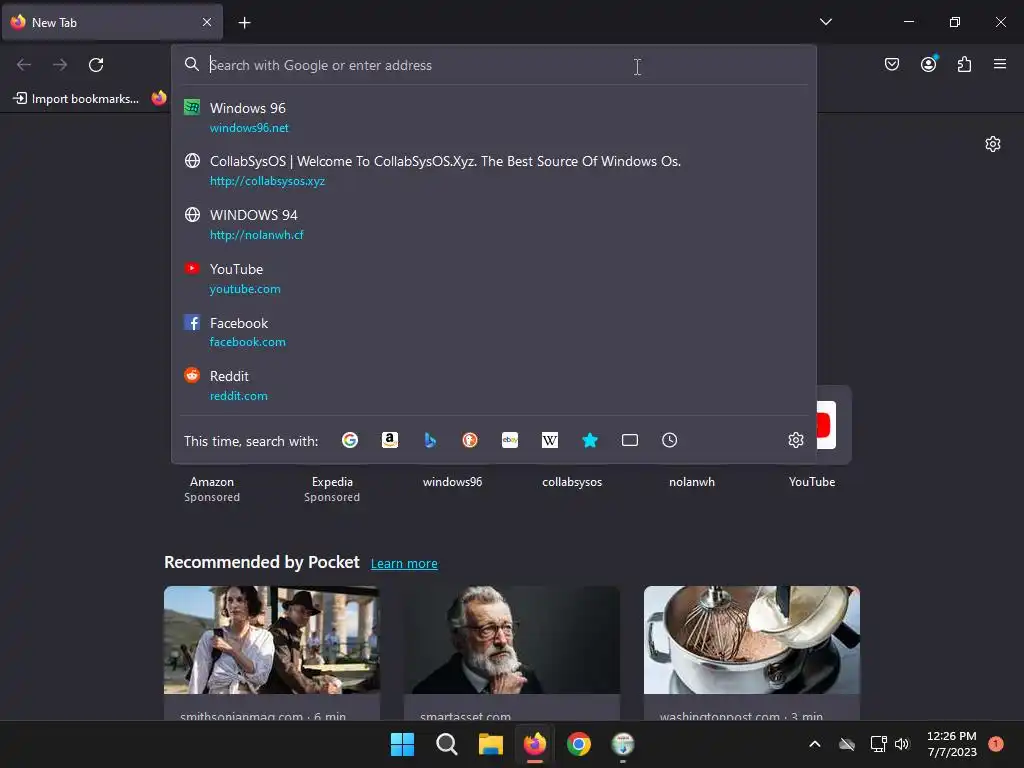This screenshot has width=1024, height=768.
Task: Click the globe download app in taskbar
Action: [623, 744]
